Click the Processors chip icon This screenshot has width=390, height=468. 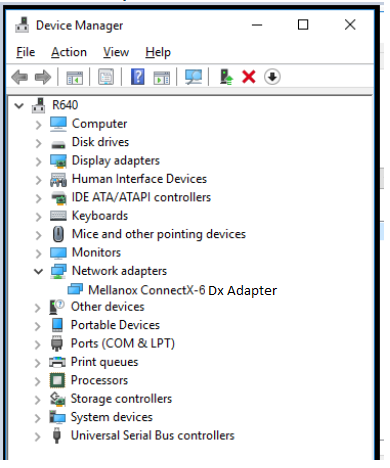pyautogui.click(x=57, y=380)
